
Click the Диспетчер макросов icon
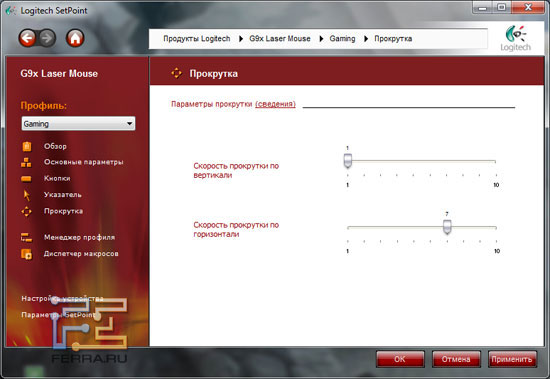click(x=27, y=254)
